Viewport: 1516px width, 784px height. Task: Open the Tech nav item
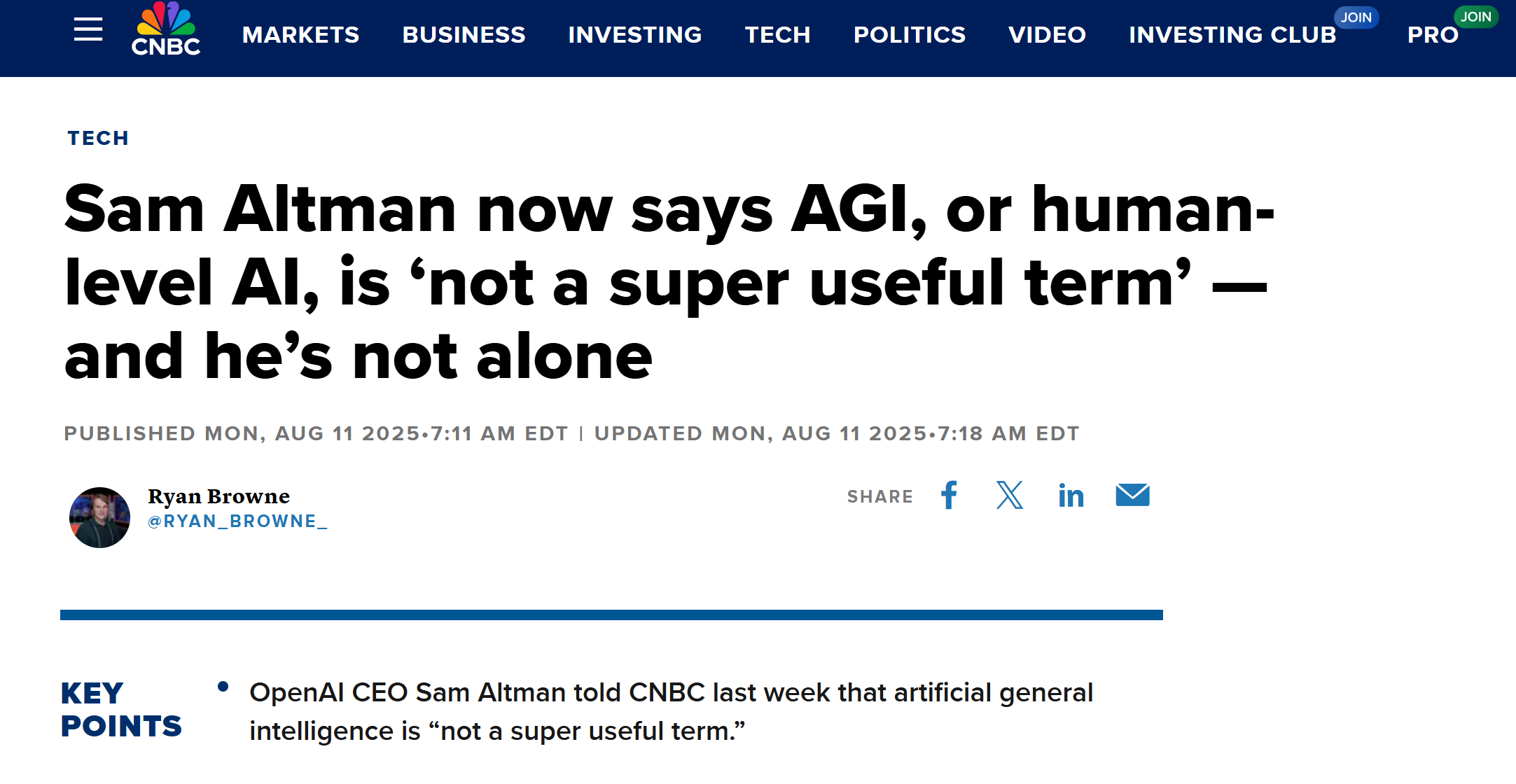tap(777, 35)
